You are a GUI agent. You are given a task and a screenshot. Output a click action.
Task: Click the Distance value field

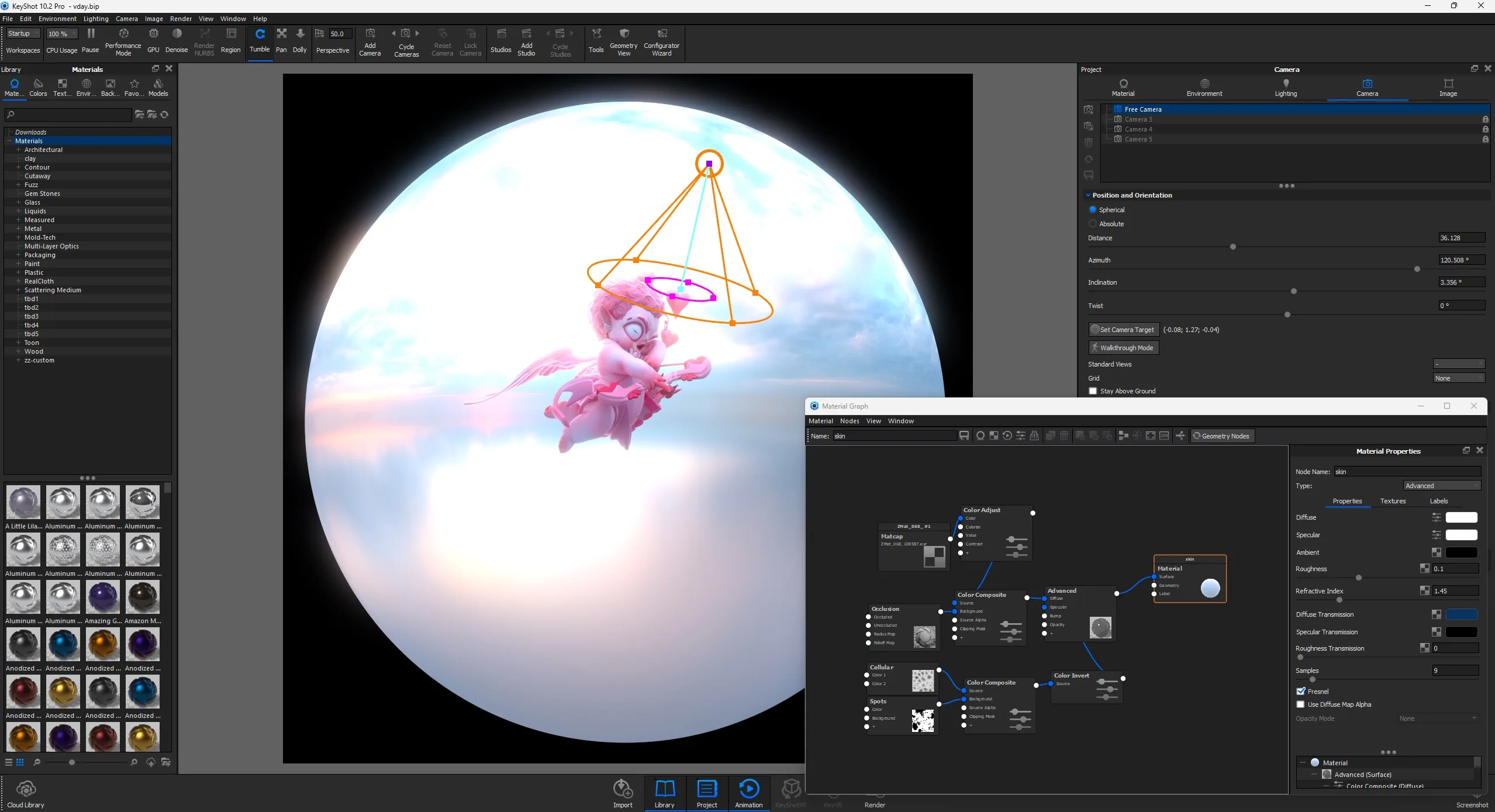(x=1461, y=238)
